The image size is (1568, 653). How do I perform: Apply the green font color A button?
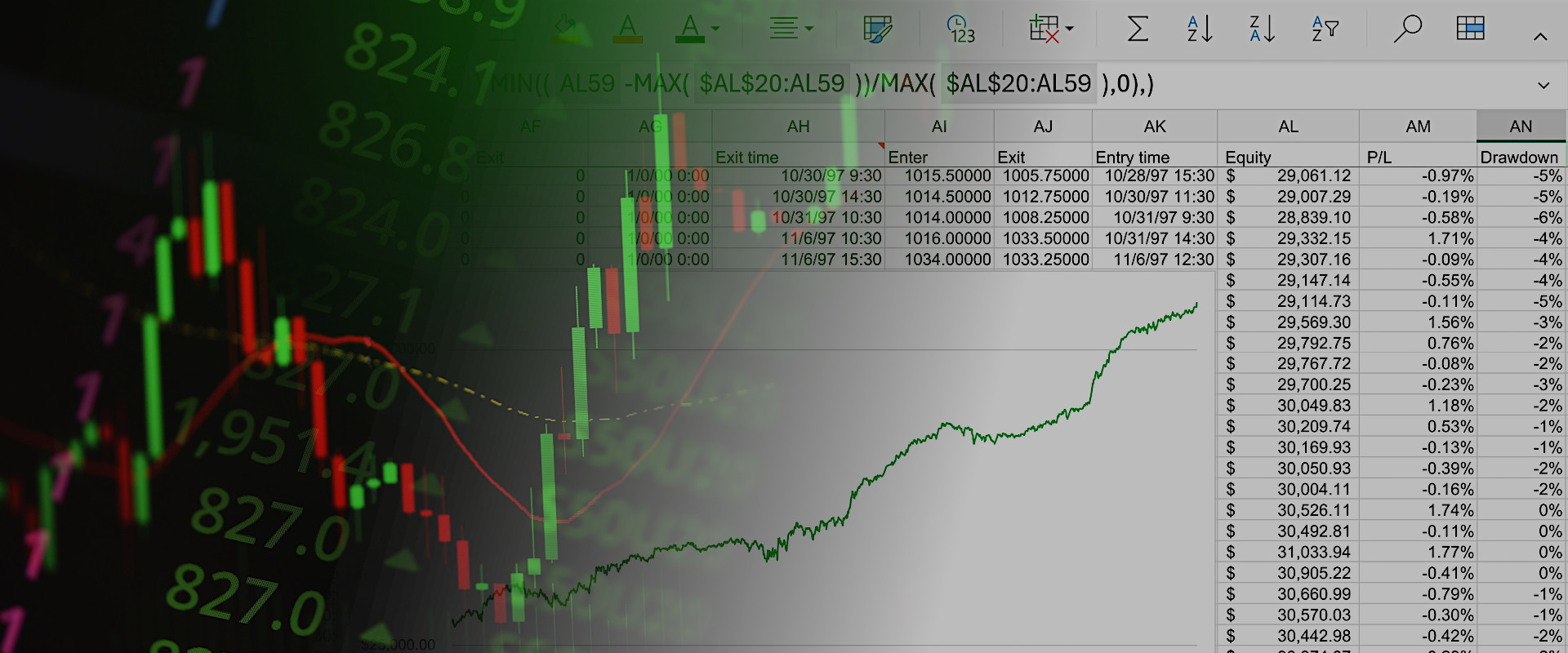(x=690, y=29)
